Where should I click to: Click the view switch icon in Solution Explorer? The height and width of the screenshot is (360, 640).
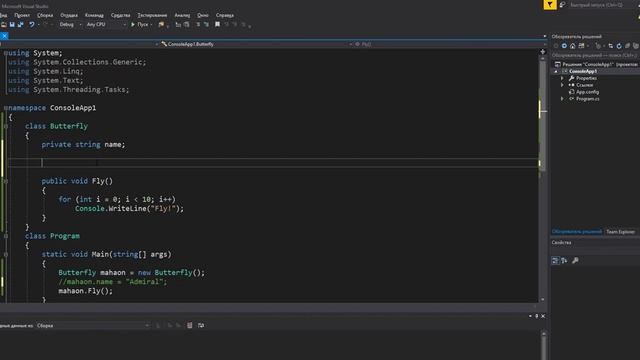click(581, 46)
